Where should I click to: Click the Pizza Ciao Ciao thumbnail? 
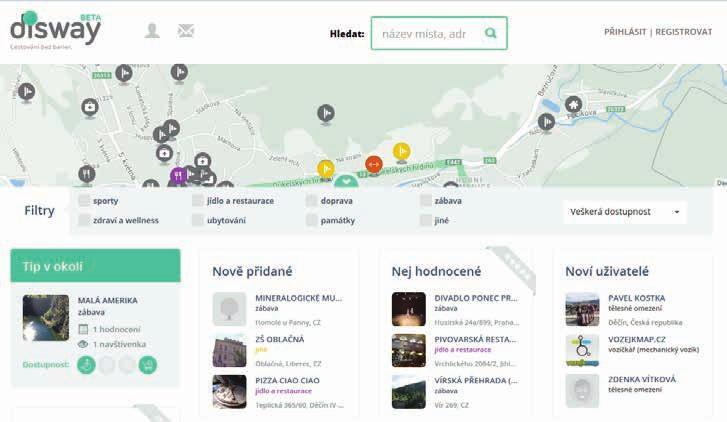click(x=230, y=392)
